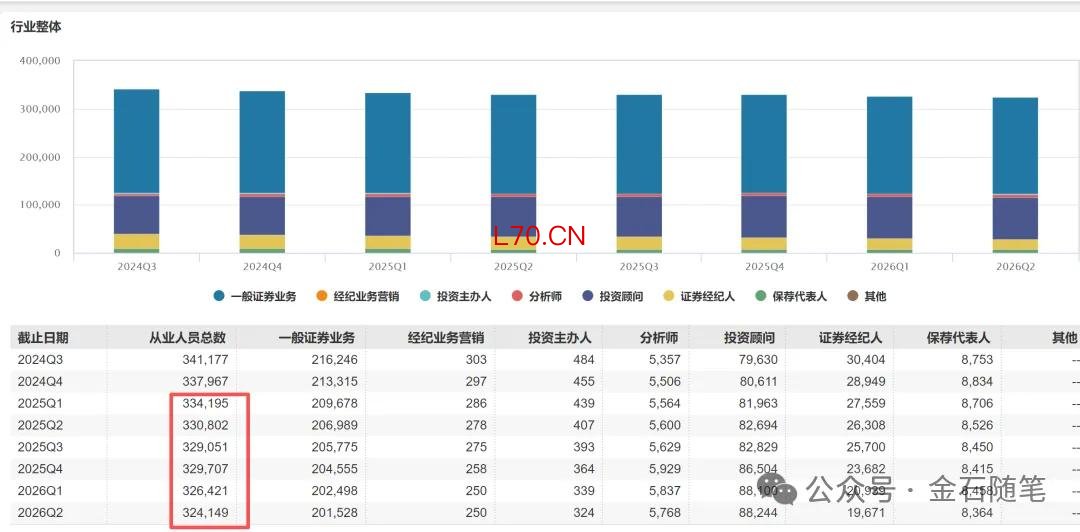Select the 2024Q3 stacked bar in chart
Viewport: 1080px width, 532px height.
[x=137, y=171]
